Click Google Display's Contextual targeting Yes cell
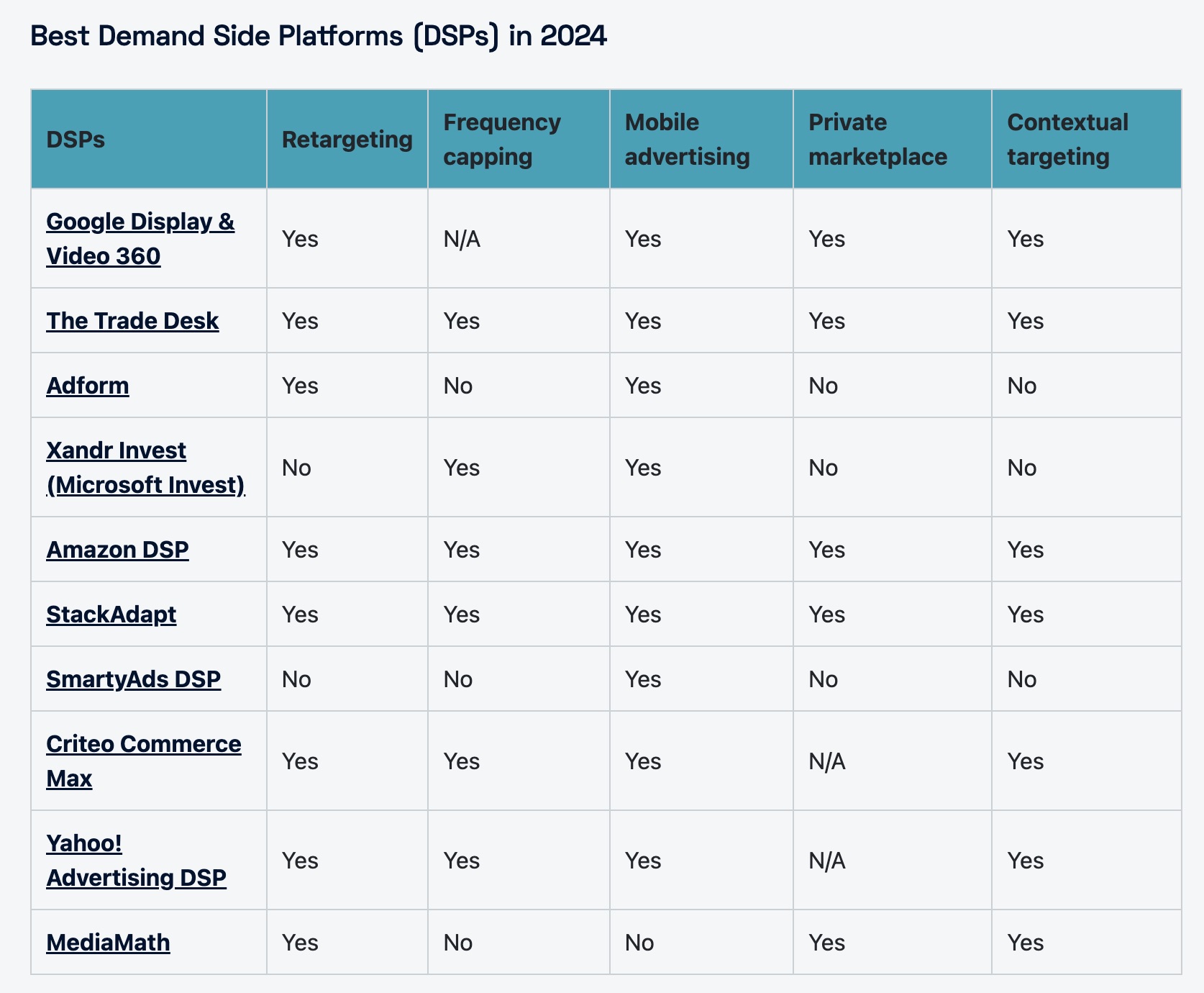This screenshot has width=1204, height=993. pos(1086,239)
